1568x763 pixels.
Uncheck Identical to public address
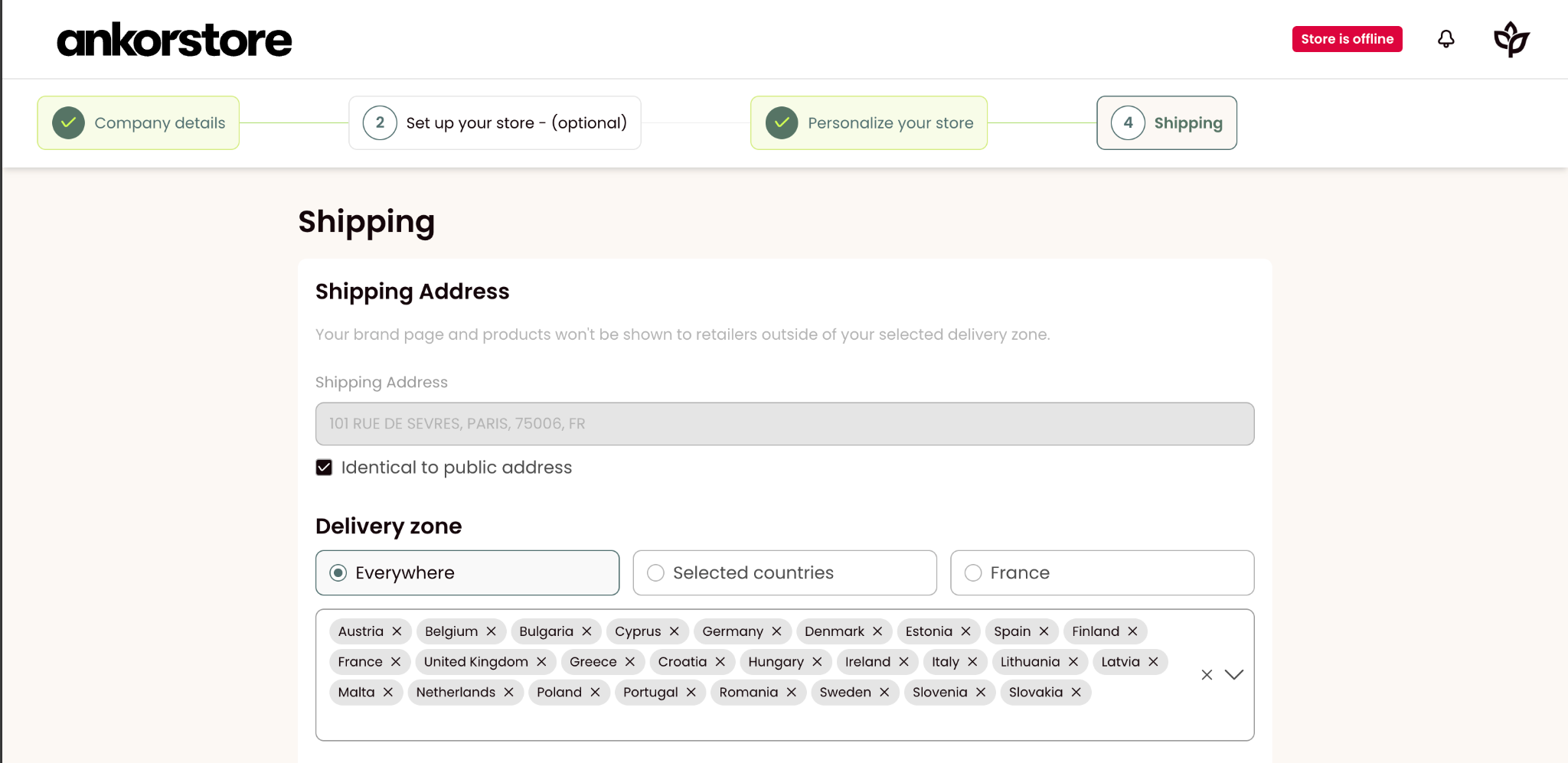pyautogui.click(x=324, y=468)
